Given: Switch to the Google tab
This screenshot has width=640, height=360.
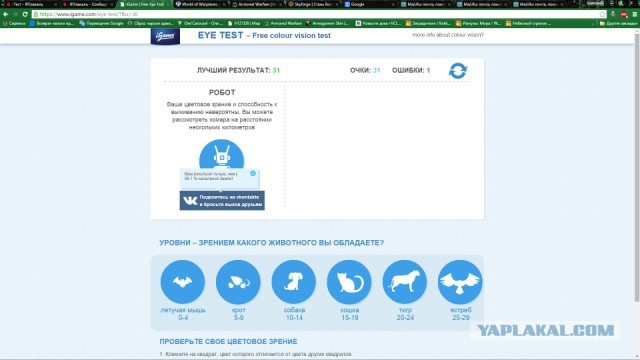Looking at the screenshot, I should (x=369, y=4).
